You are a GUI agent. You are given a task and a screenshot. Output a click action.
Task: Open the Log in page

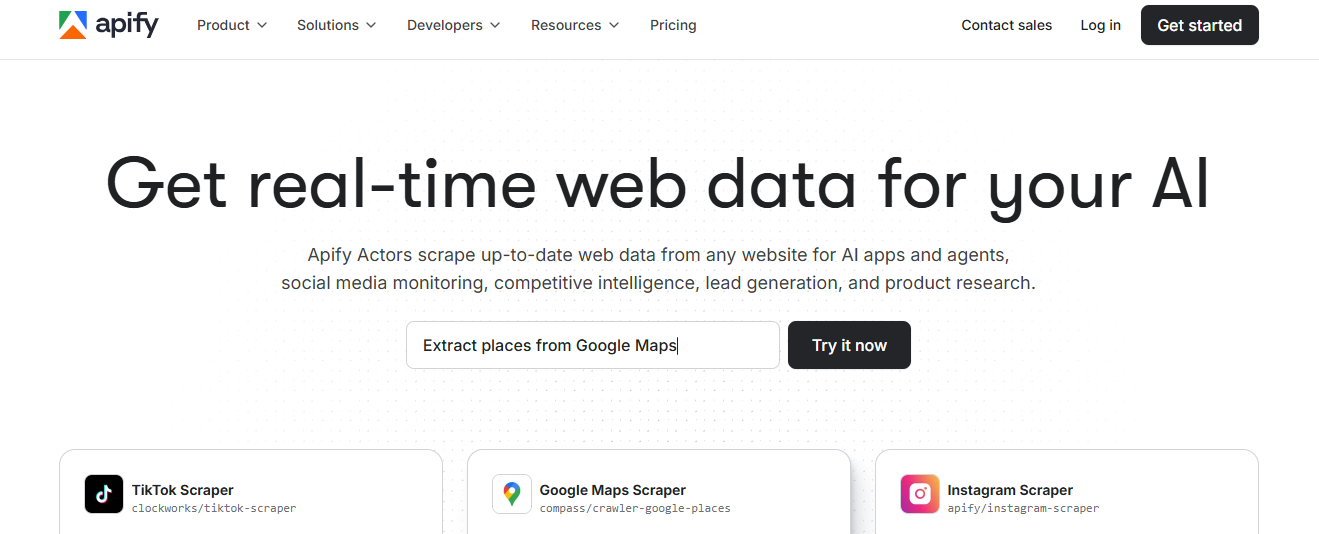(1100, 25)
